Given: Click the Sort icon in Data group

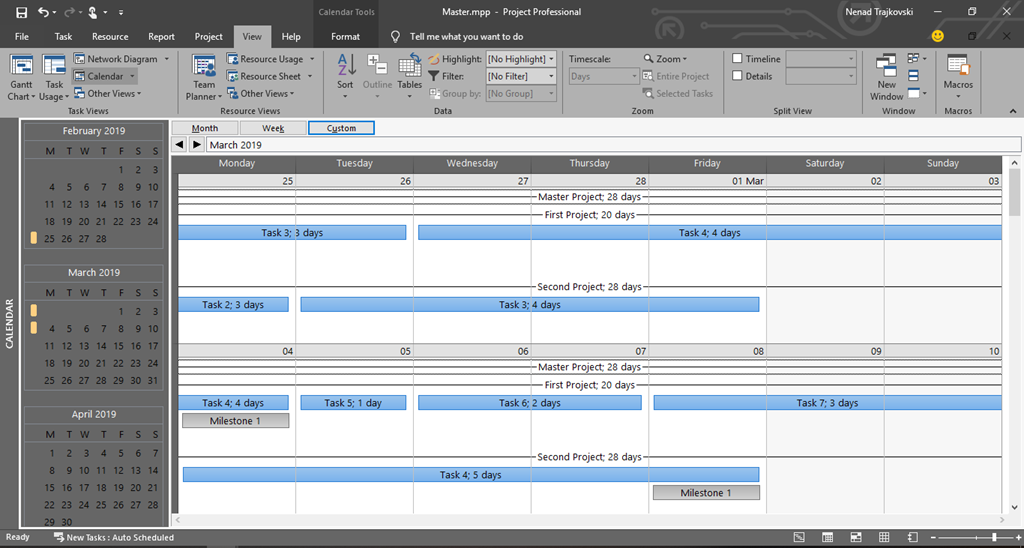Looking at the screenshot, I should [345, 67].
